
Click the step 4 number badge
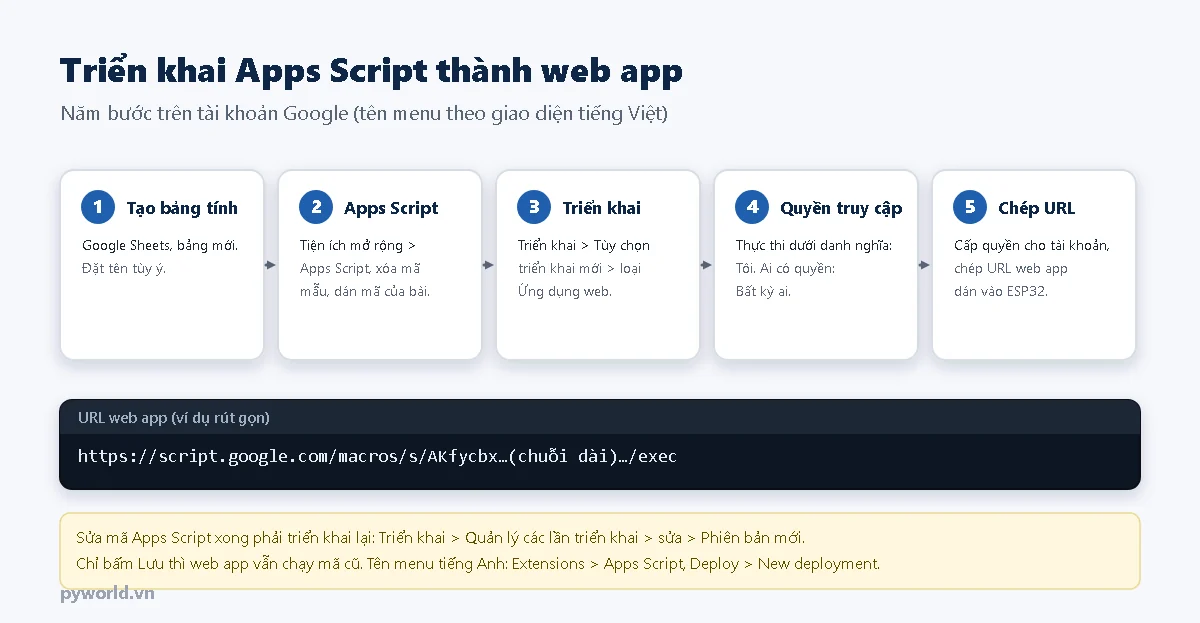[752, 207]
